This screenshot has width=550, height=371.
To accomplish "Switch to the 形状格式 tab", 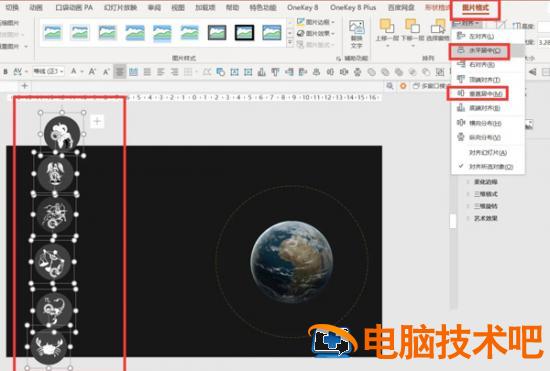I will click(x=437, y=7).
